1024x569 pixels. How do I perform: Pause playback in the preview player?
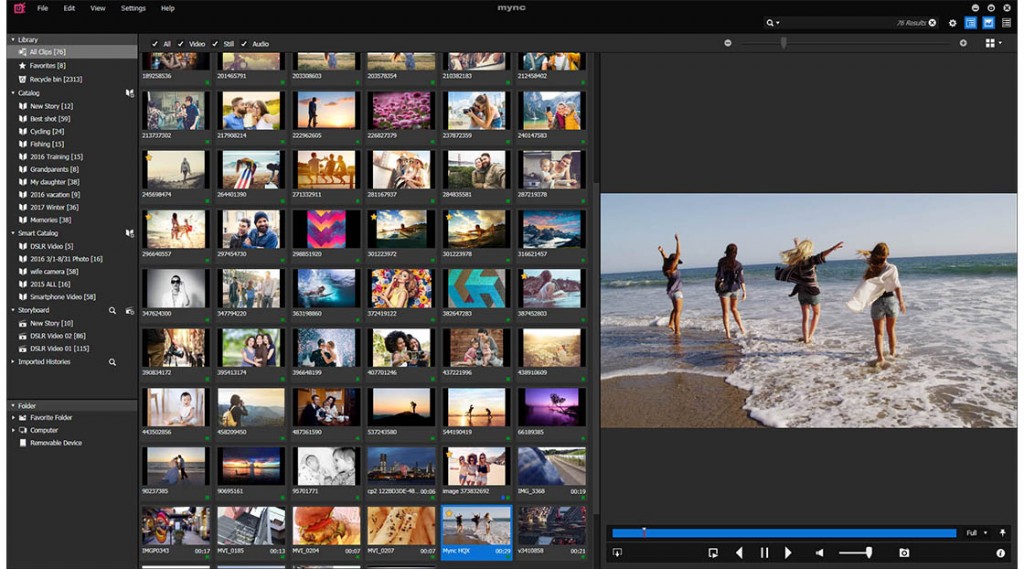click(x=763, y=553)
